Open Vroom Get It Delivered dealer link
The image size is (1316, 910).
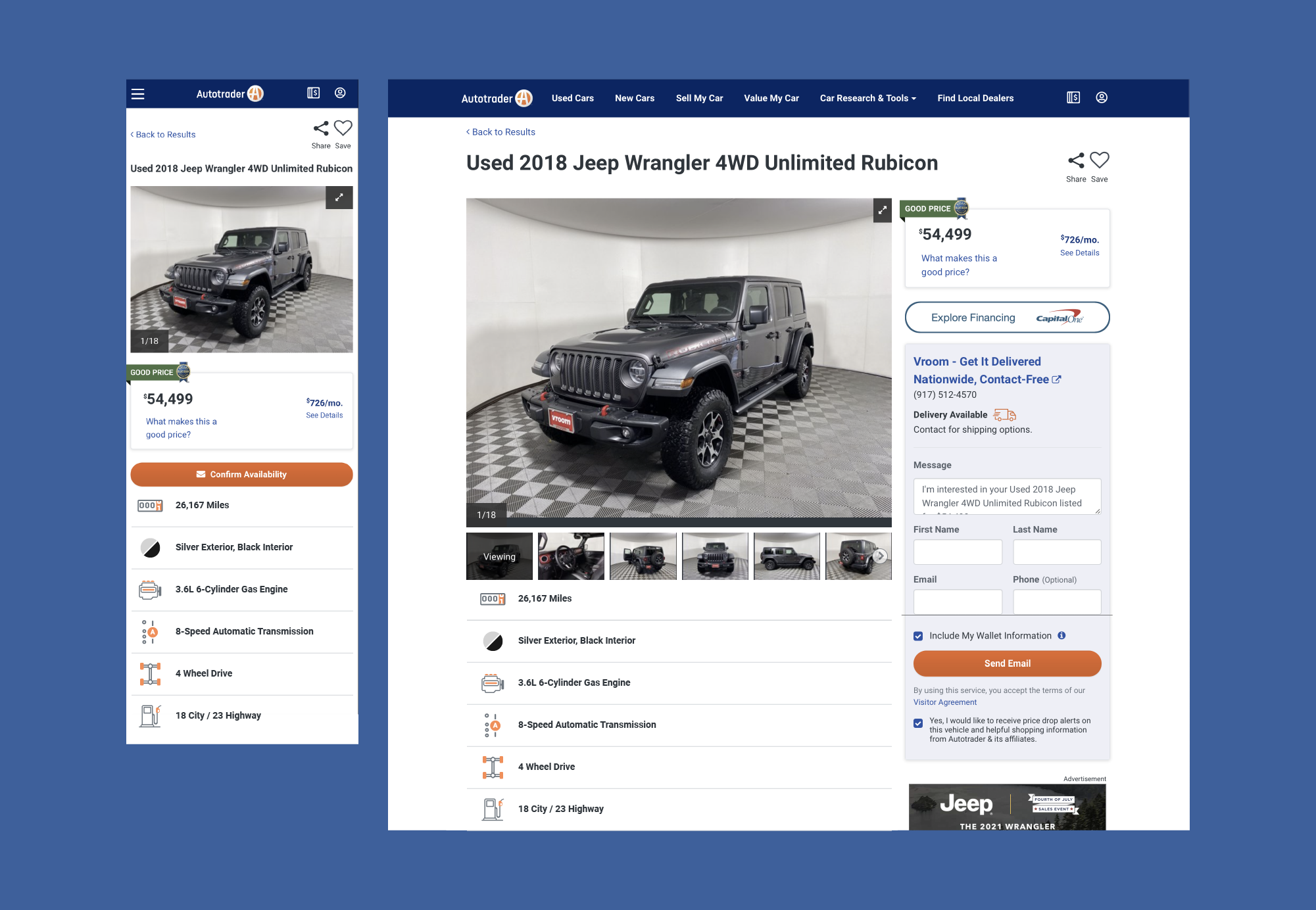click(x=987, y=370)
